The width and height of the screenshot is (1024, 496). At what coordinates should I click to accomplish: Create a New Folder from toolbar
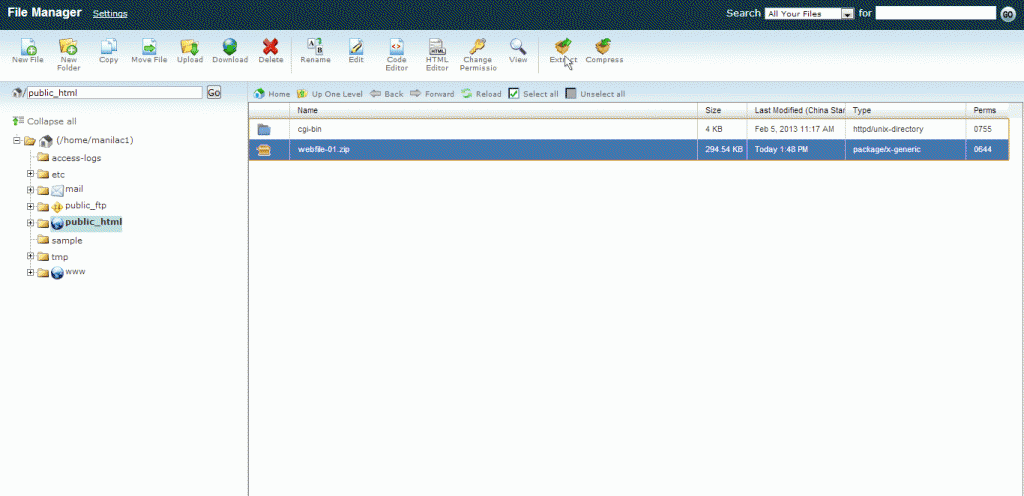point(68,47)
